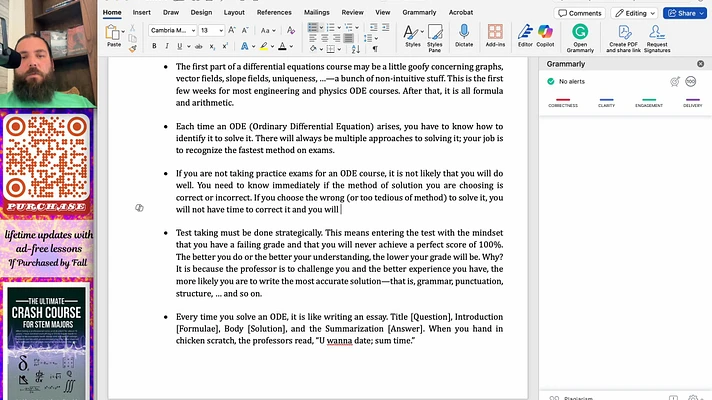This screenshot has height=400, width=712.
Task: Align text left
Action: 312,39
